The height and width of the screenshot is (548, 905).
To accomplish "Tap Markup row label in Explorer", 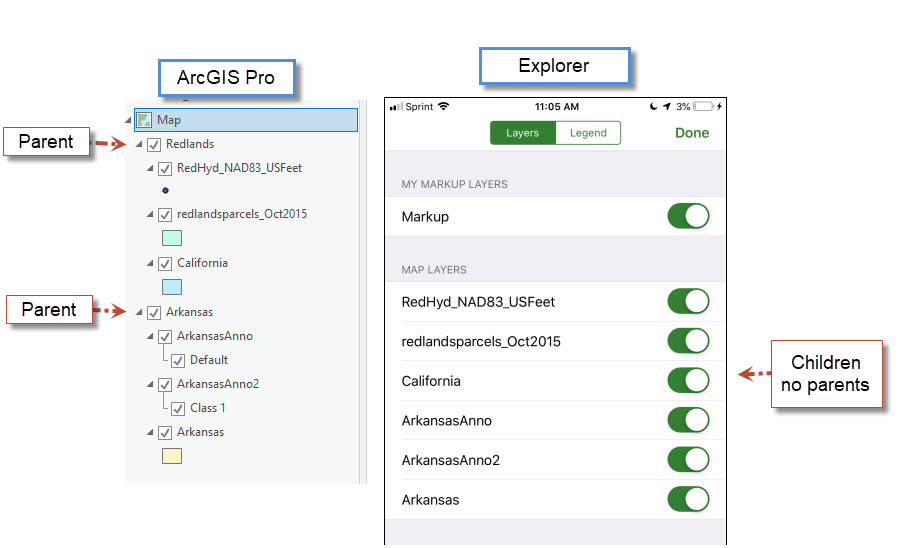I will click(425, 217).
